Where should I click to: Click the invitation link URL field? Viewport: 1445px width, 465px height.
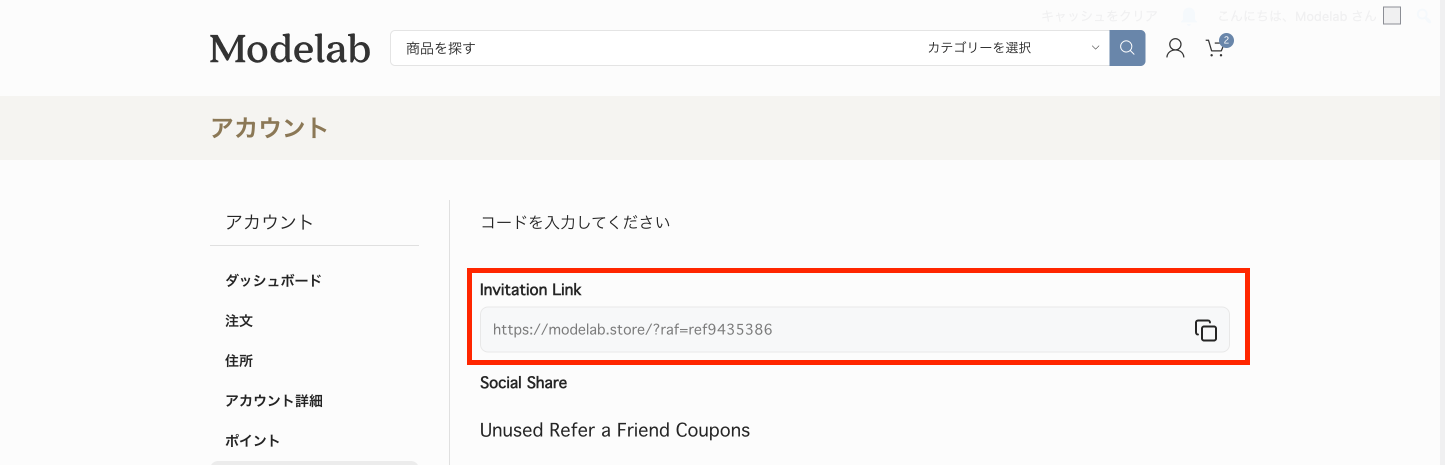click(x=830, y=330)
